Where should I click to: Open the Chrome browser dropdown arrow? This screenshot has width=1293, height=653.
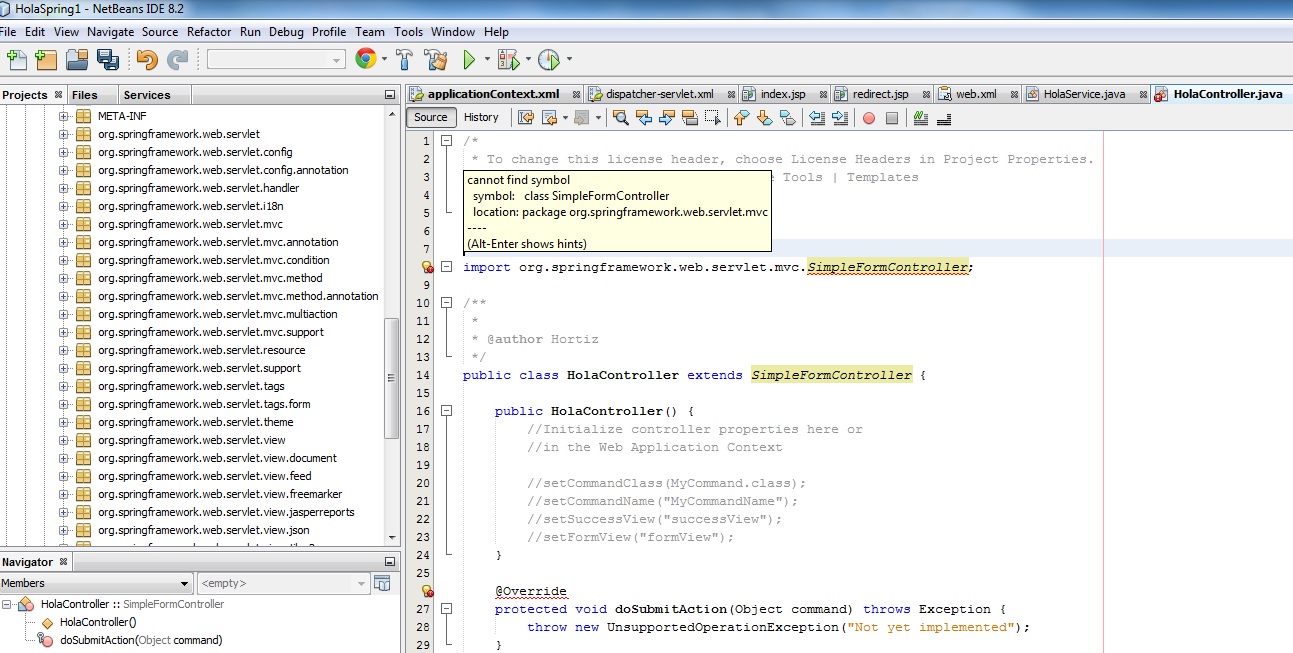point(385,60)
